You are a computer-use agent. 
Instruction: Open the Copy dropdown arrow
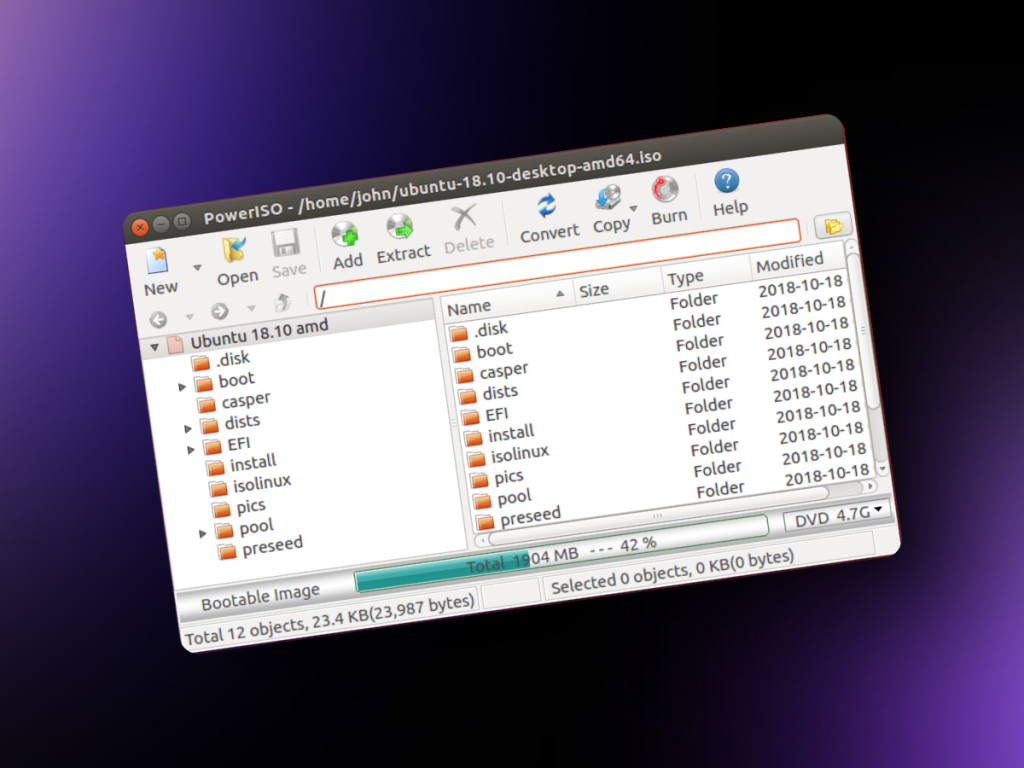click(633, 208)
